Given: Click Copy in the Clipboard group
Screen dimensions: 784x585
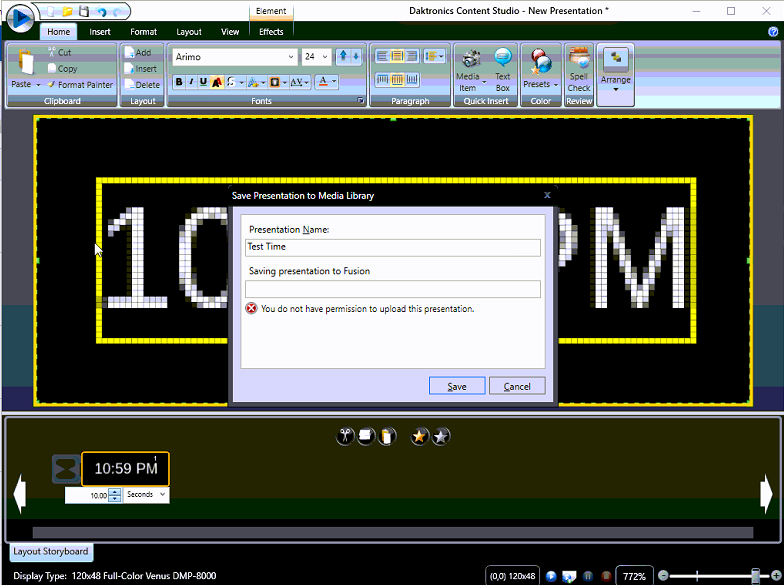Looking at the screenshot, I should 62,68.
